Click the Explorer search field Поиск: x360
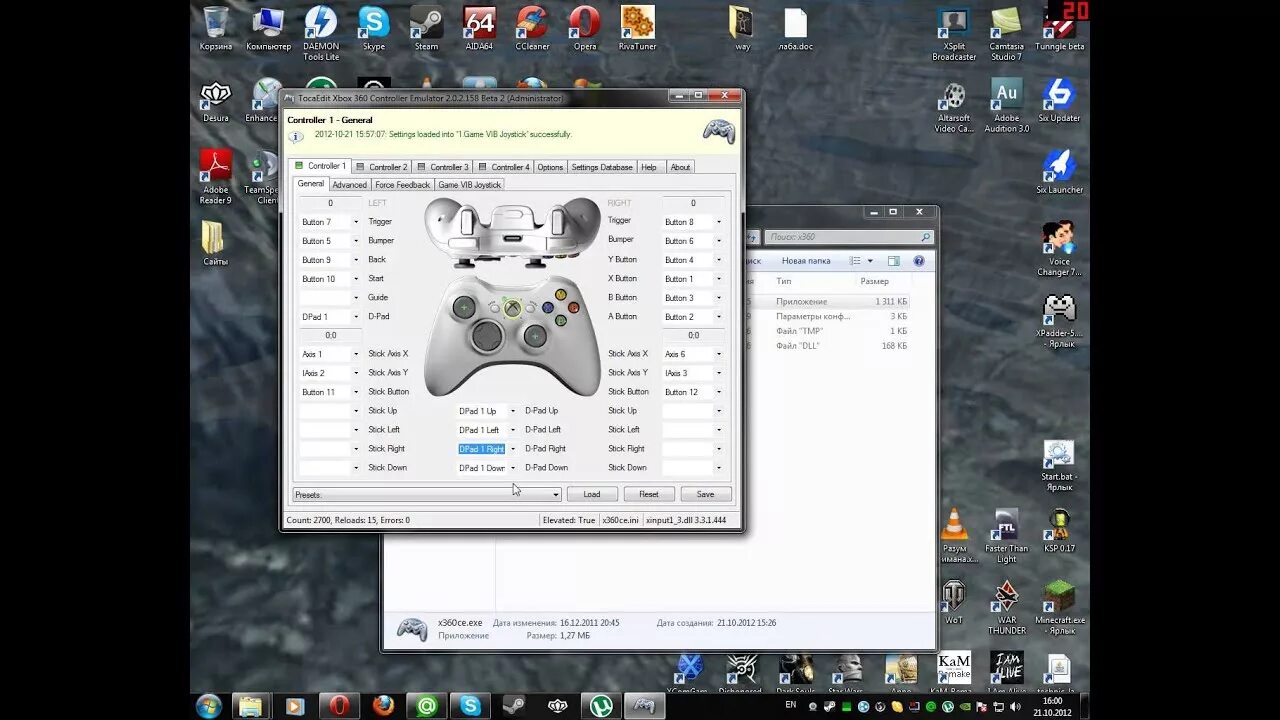The width and height of the screenshot is (1280, 720). 850,237
